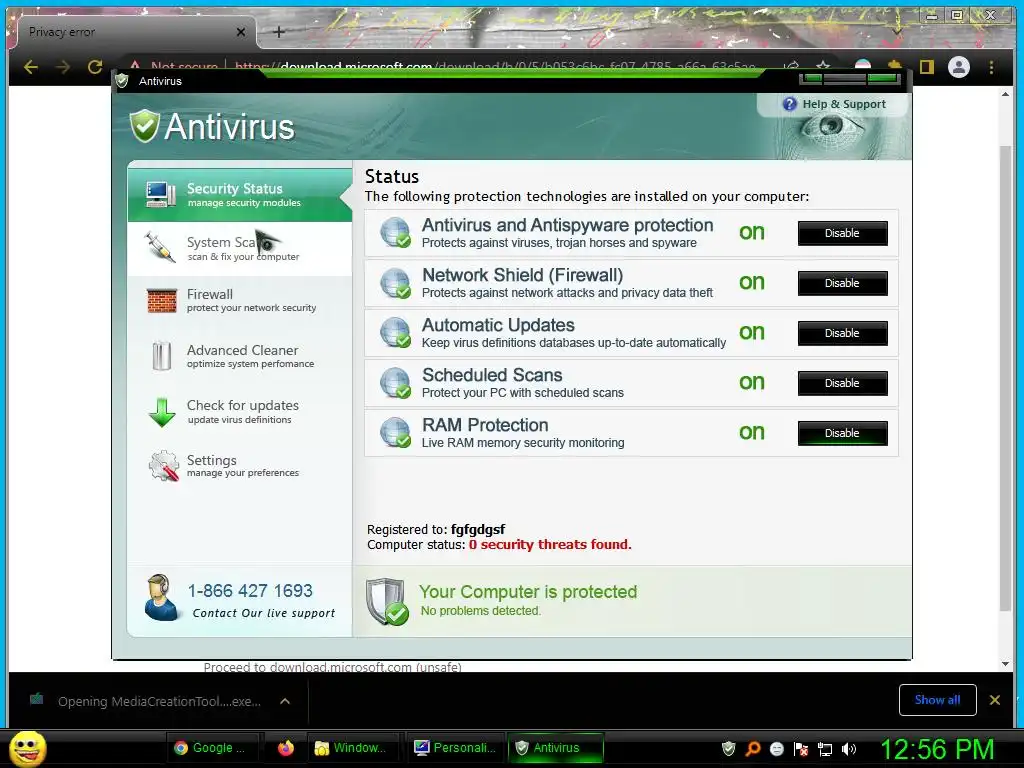Disable Automatic Updates
The width and height of the screenshot is (1024, 768).
tap(842, 333)
